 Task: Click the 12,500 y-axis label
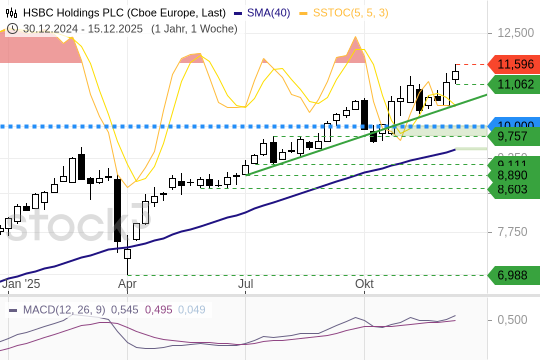pos(516,33)
